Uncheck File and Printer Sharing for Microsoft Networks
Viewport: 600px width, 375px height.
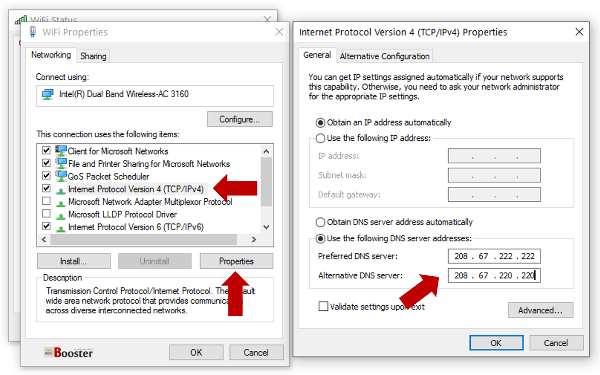coord(46,163)
